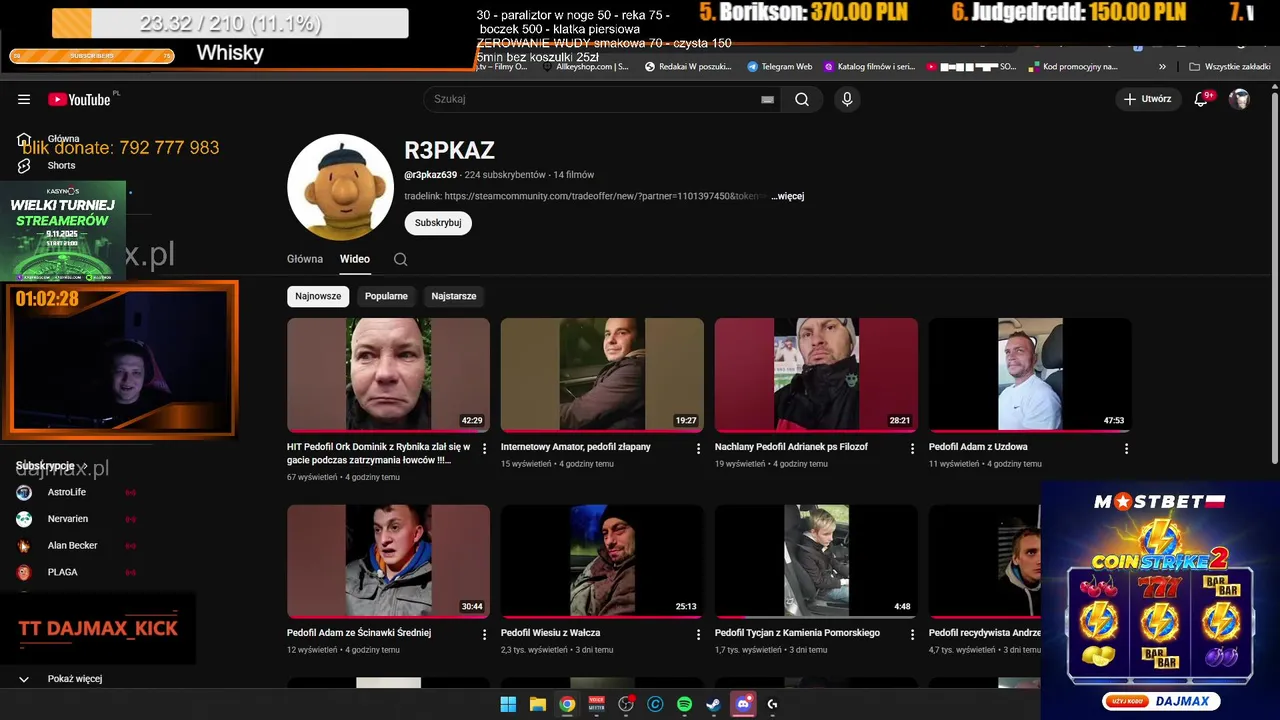1280x720 pixels.
Task: Open Voicemeeter from the taskbar
Action: pos(596,704)
